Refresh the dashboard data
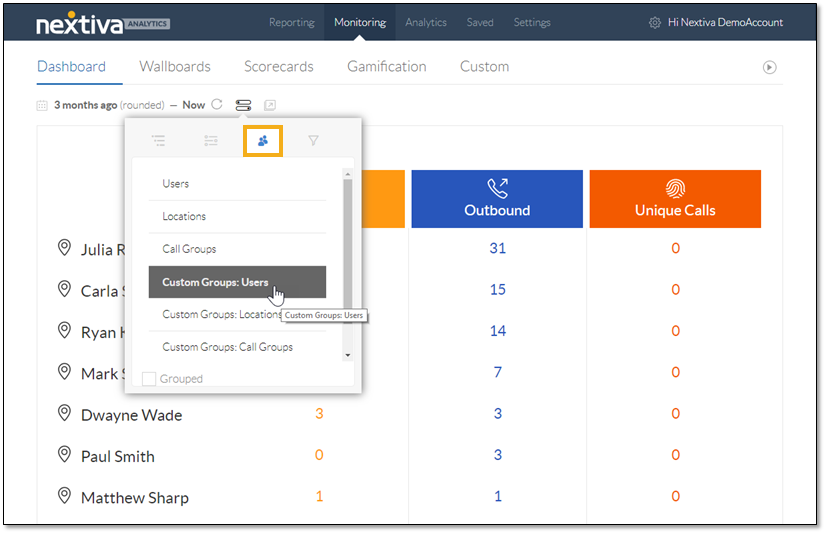Image resolution: width=826 pixels, height=534 pixels. [217, 104]
